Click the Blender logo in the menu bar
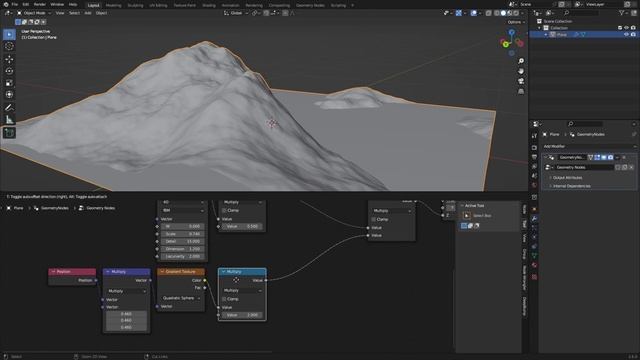This screenshot has width=640, height=360. [5, 4]
